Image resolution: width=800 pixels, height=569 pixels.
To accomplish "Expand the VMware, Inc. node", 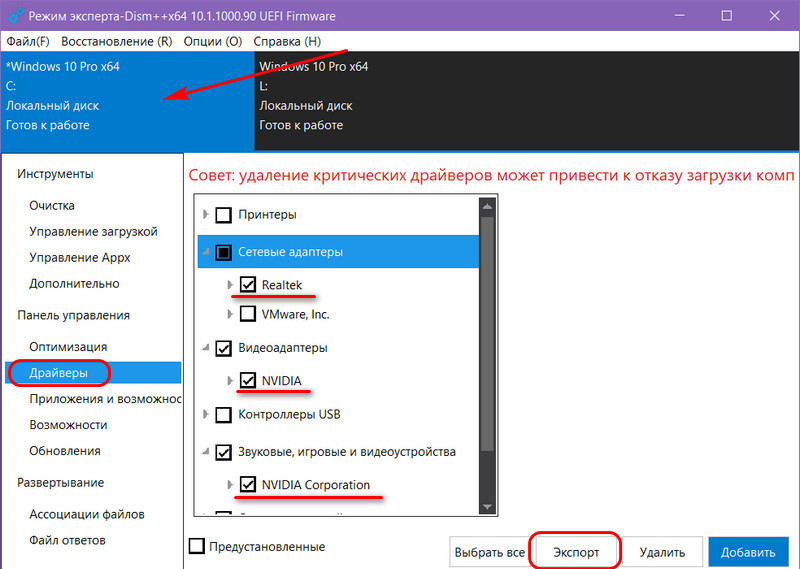I will [230, 314].
